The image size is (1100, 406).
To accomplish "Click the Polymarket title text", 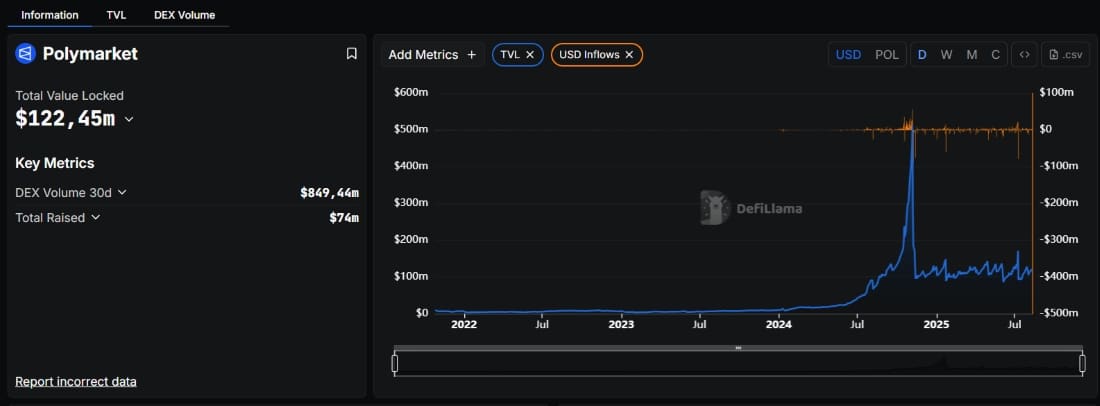I will click(x=90, y=54).
